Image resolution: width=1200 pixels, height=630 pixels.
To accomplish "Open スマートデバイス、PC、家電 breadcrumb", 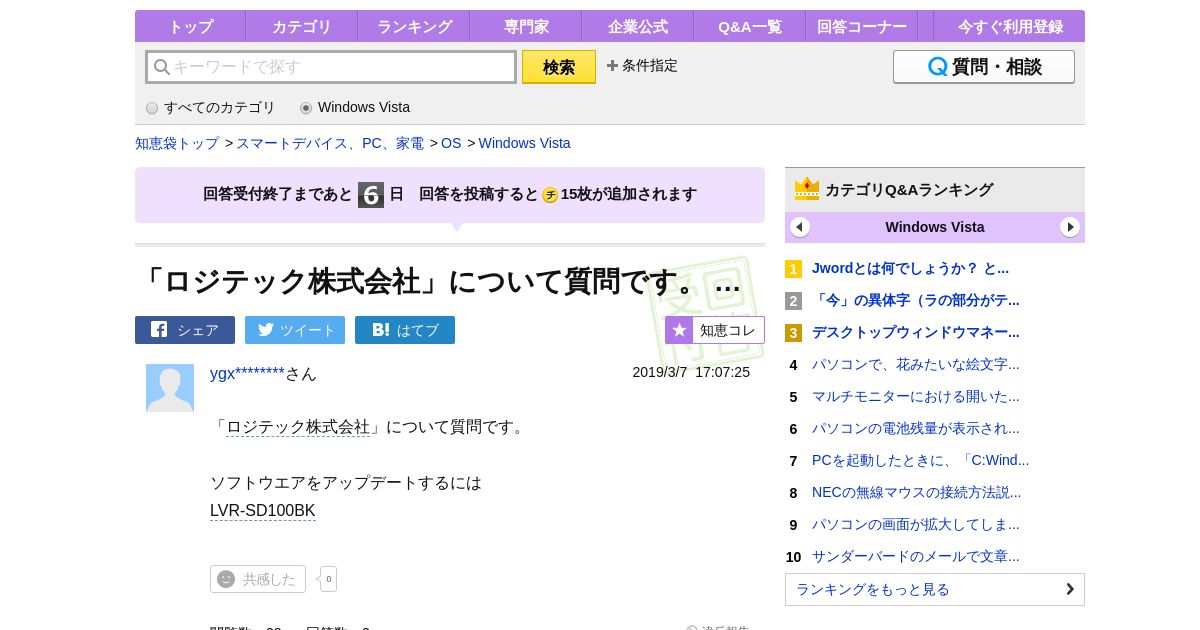I will (330, 143).
